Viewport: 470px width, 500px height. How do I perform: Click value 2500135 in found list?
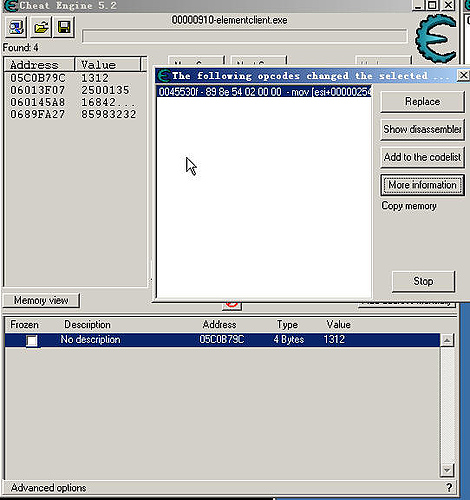[105, 90]
